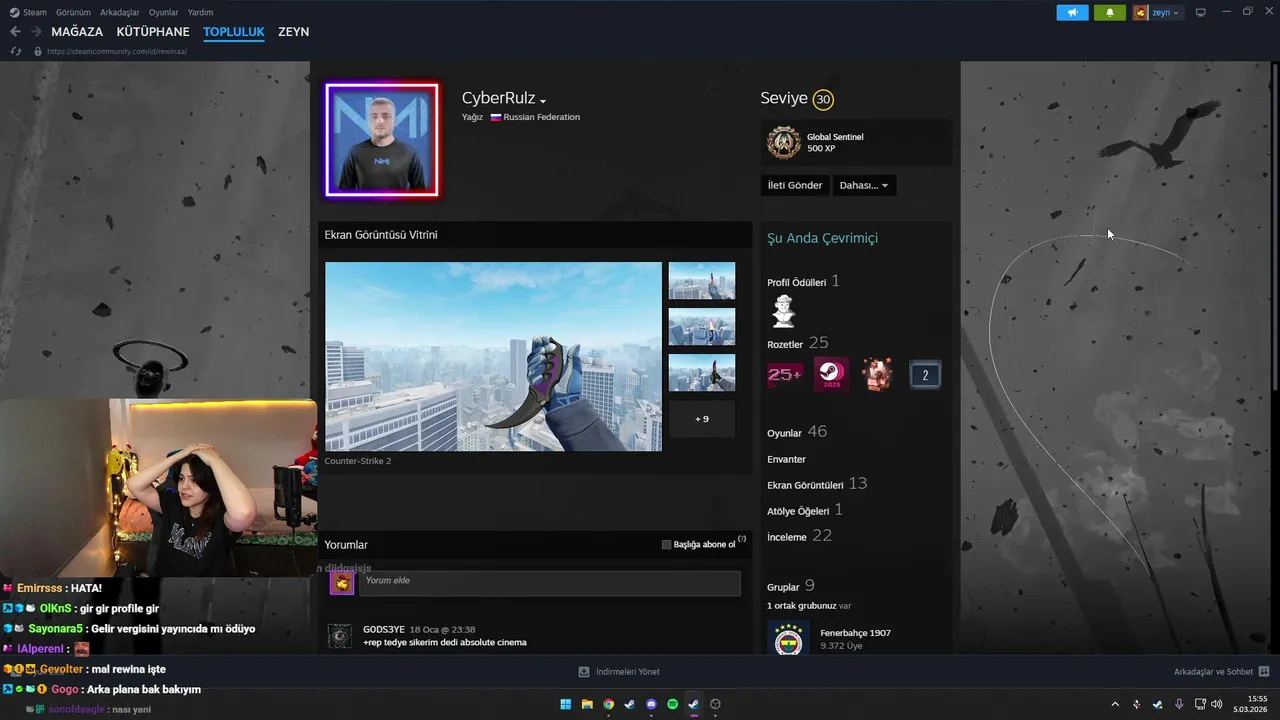Image resolution: width=1280 pixels, height=720 pixels.
Task: Open Discord from the taskbar
Action: point(651,704)
